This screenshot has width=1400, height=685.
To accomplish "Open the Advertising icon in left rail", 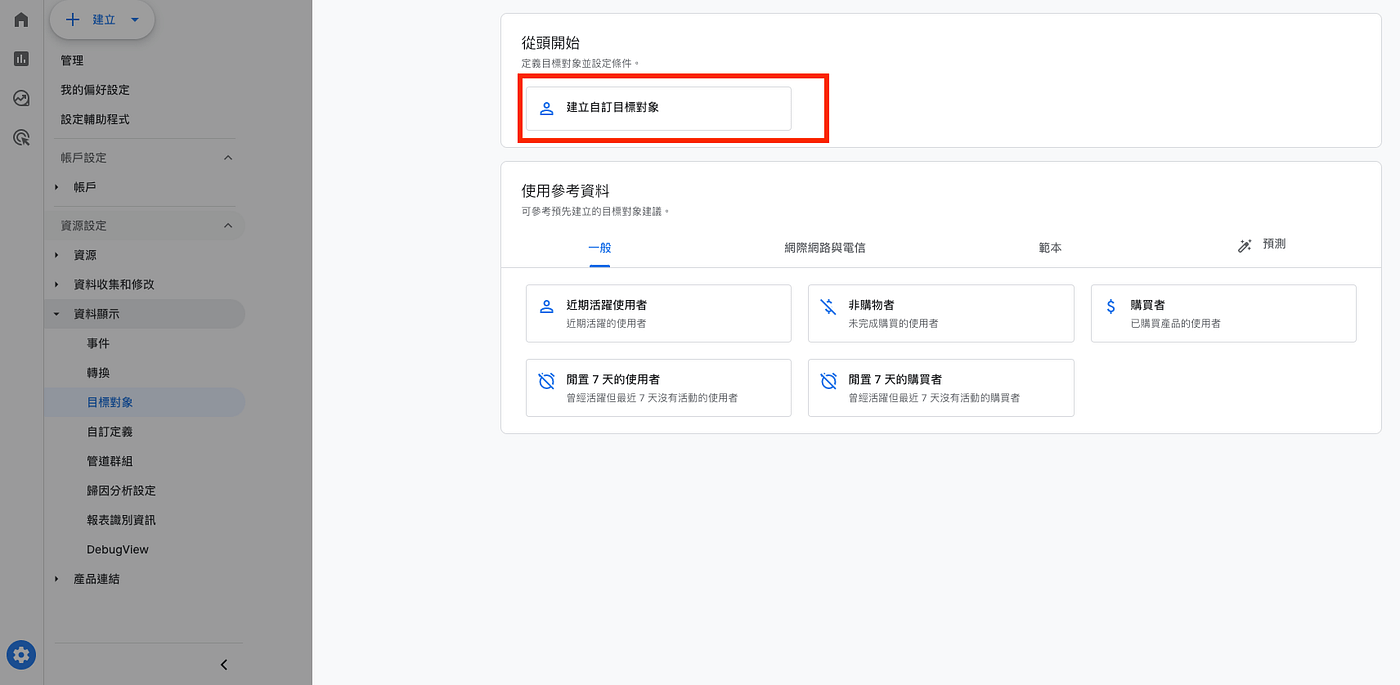I will 21,137.
